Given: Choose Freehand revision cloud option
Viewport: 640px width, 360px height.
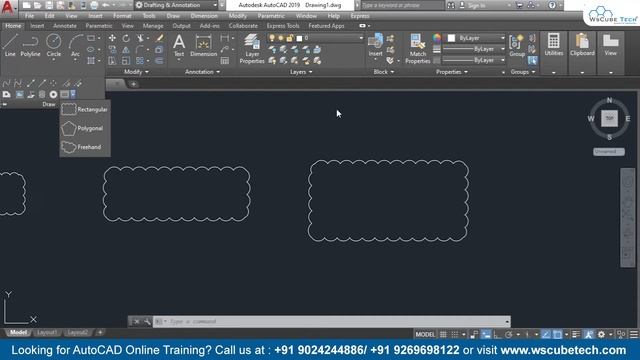Looking at the screenshot, I should 85,147.
